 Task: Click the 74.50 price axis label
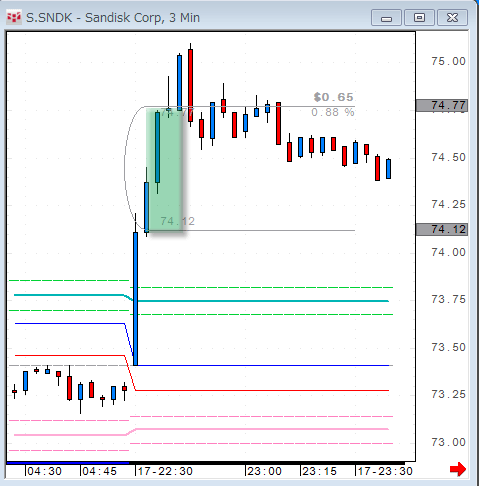[448, 157]
